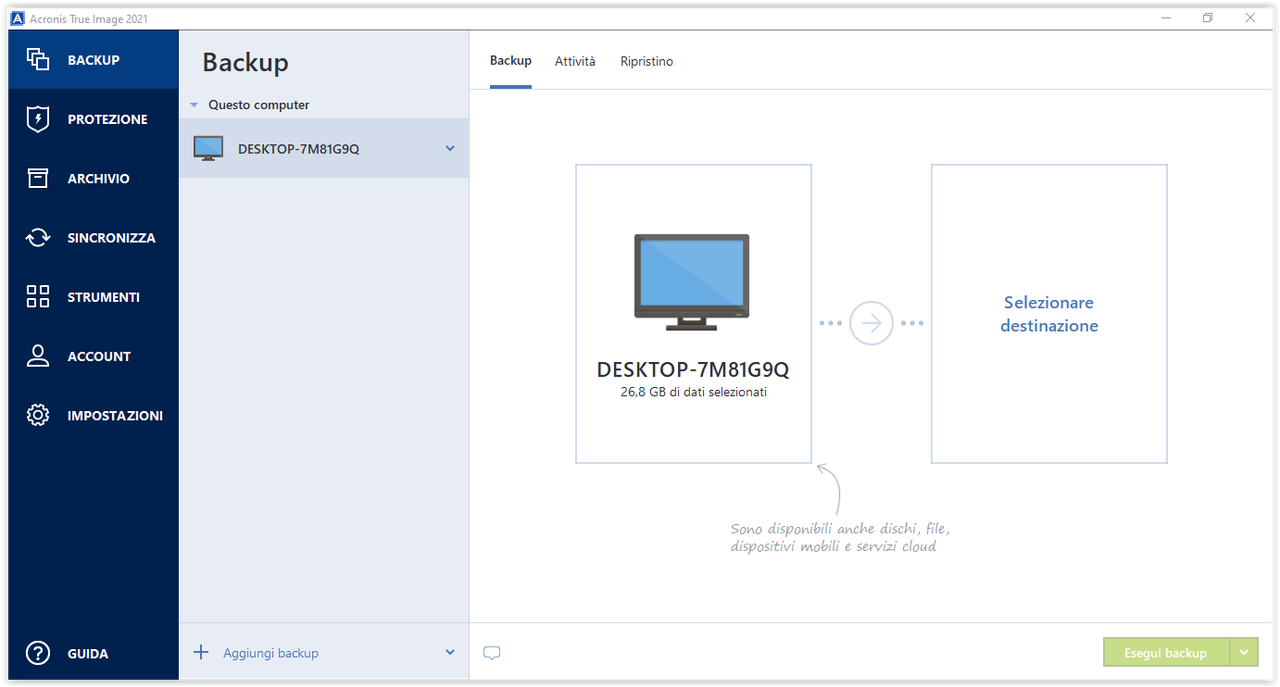Expand the DESKTOP-7M81G9Q backup options chevron
The image size is (1280, 687).
[450, 149]
